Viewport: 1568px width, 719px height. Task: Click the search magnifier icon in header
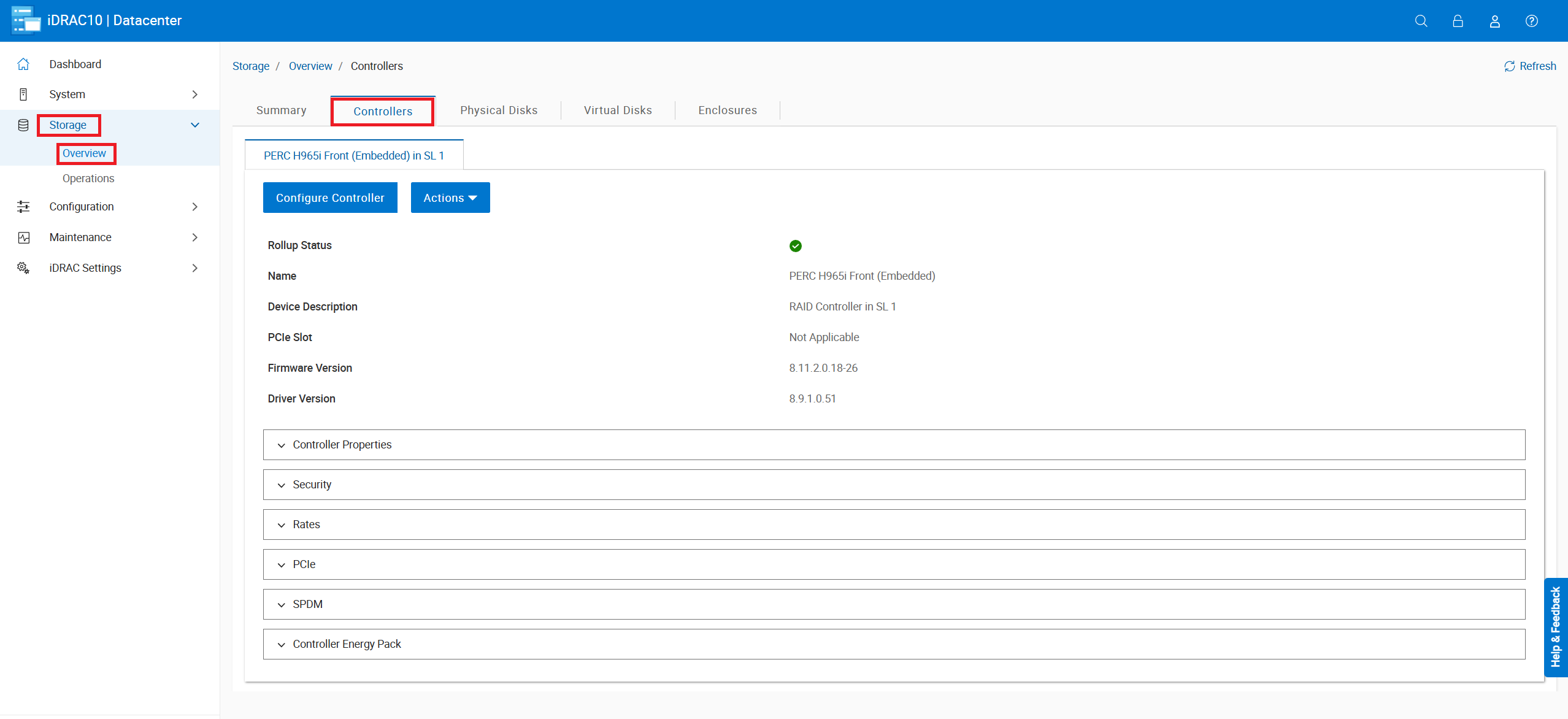tap(1421, 21)
